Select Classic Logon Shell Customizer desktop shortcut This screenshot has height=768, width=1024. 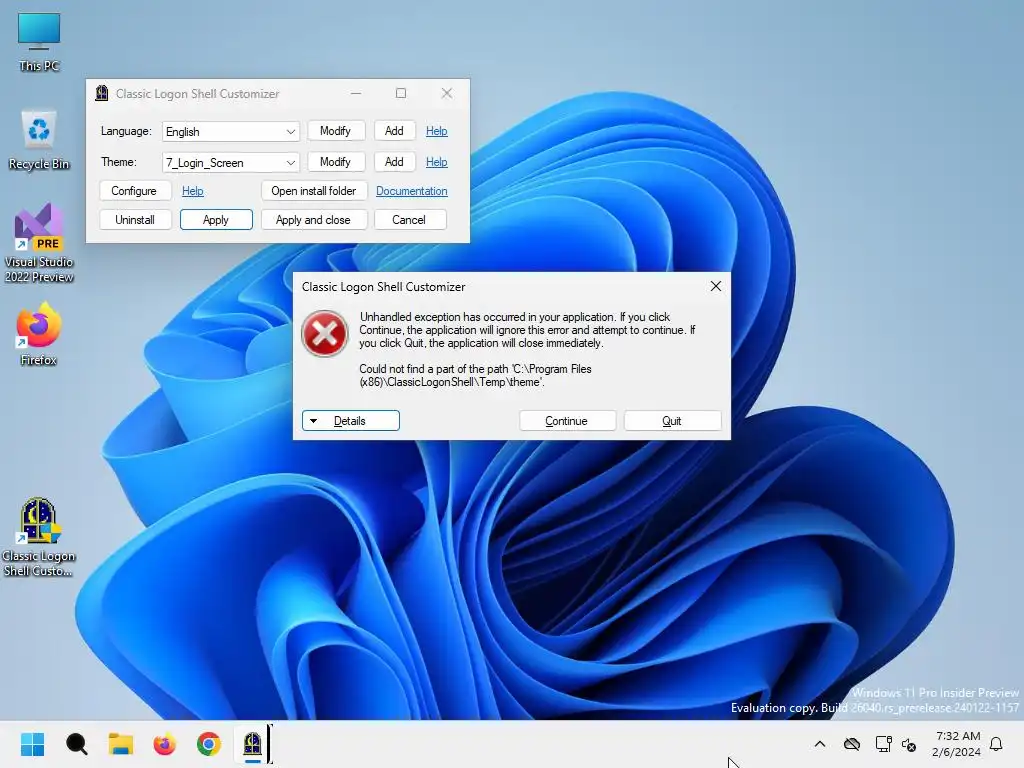pos(39,537)
